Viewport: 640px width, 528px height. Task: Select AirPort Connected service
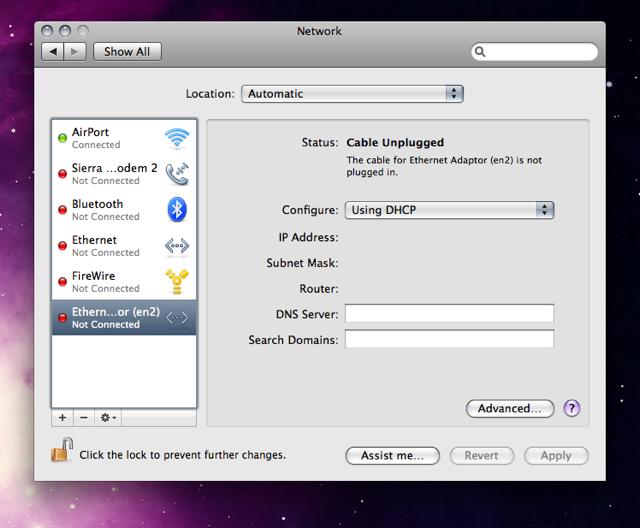(124, 138)
